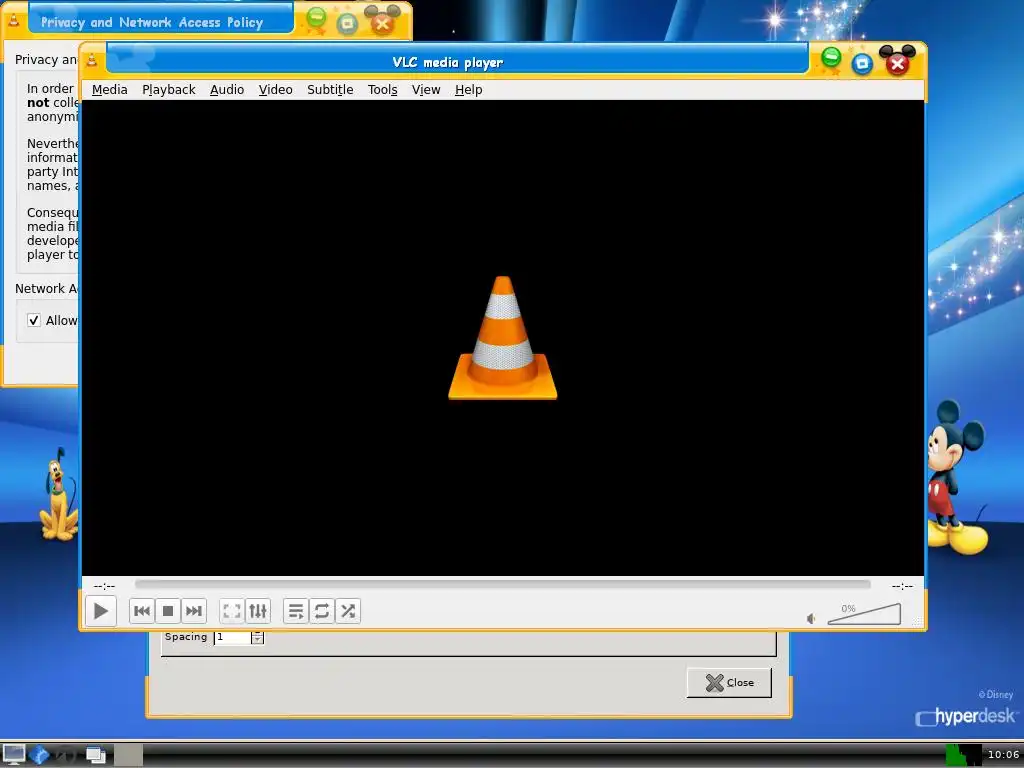The image size is (1024, 768).
Task: Click the blue diamond icon in the taskbar
Action: (x=40, y=755)
